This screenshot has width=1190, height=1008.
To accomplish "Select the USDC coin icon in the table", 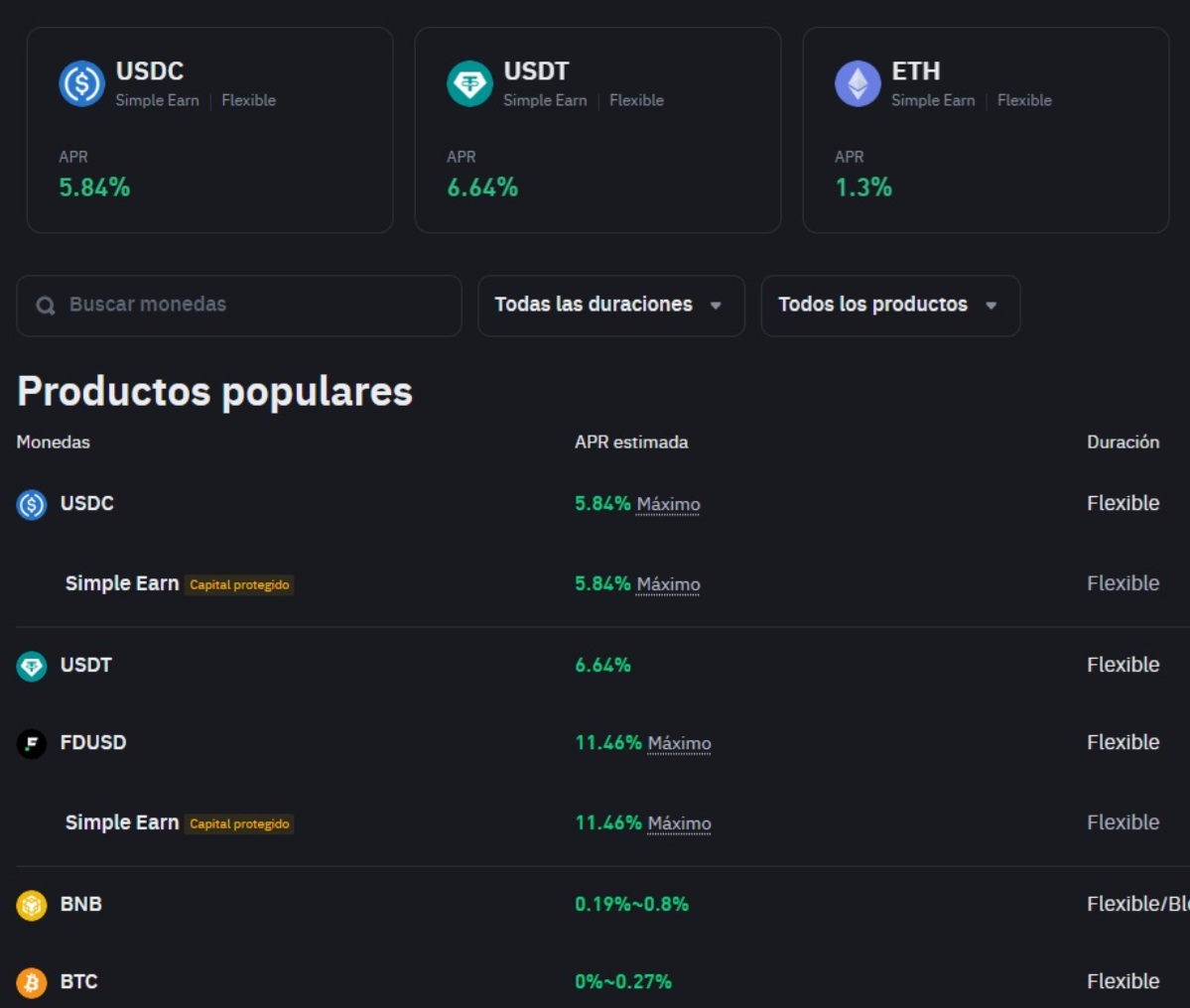I will pyautogui.click(x=33, y=504).
